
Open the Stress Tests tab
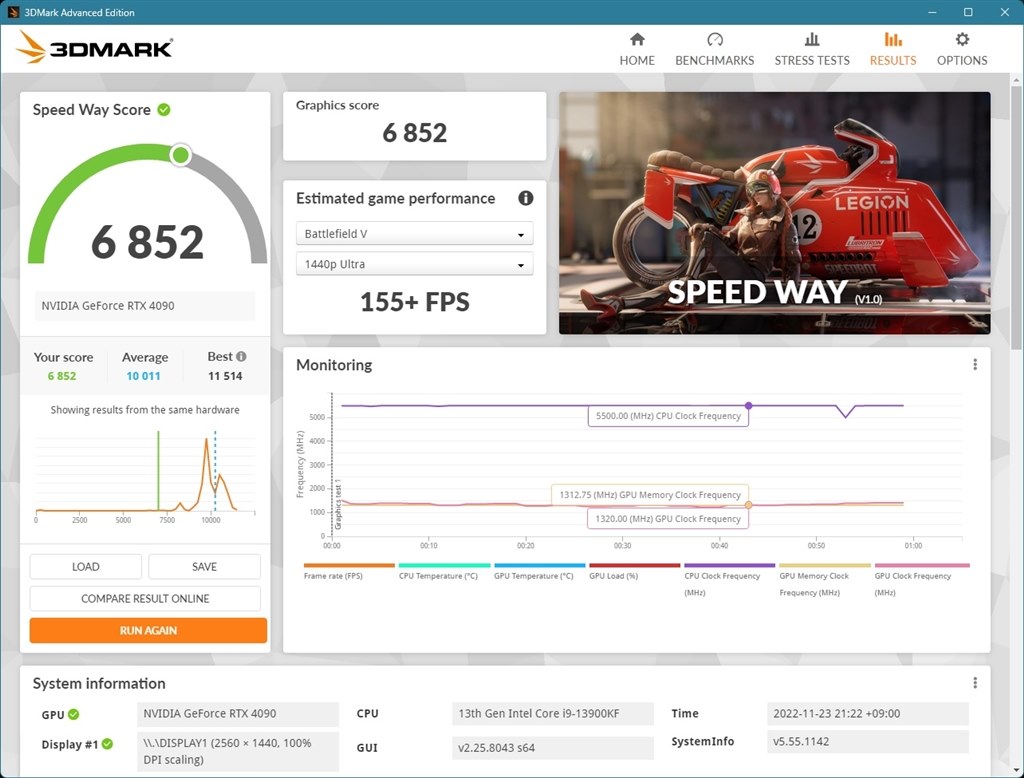tap(812, 50)
